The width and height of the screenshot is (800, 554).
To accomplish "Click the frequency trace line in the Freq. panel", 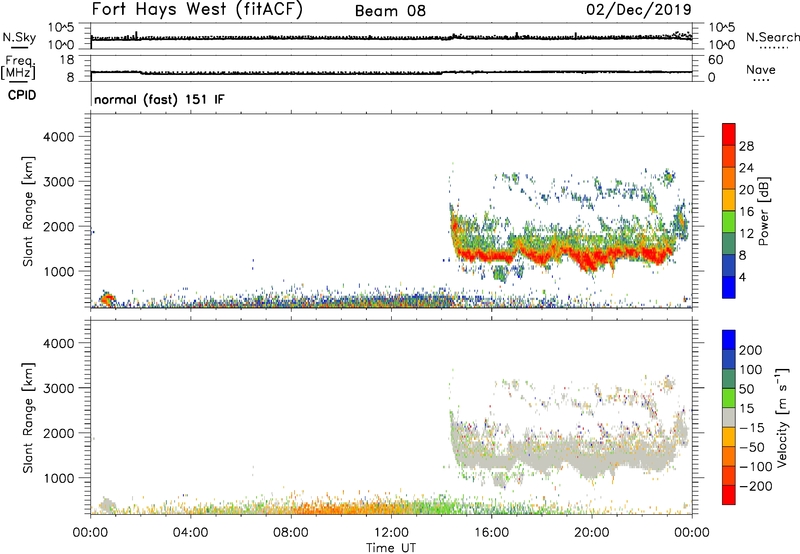I will (391, 72).
